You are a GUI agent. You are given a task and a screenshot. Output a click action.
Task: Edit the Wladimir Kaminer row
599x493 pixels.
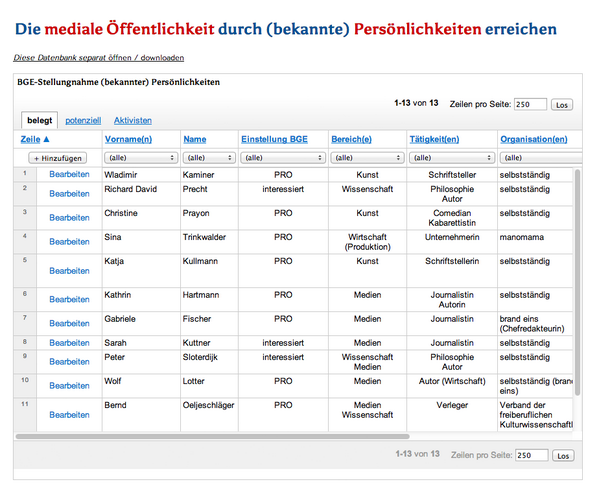click(x=69, y=175)
